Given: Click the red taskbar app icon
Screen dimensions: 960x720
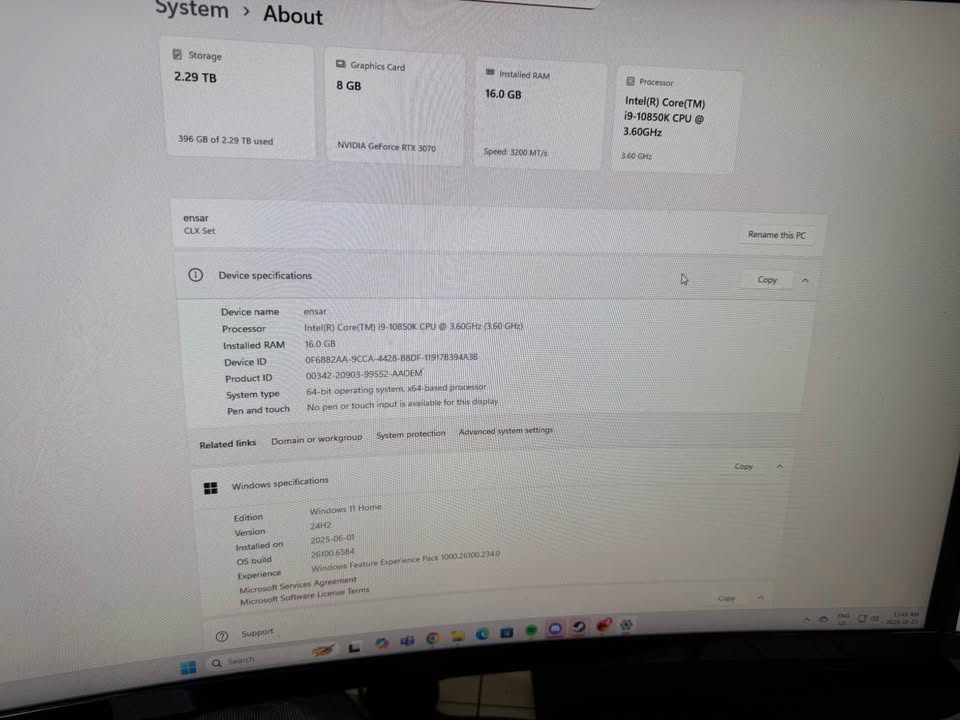Looking at the screenshot, I should 603,625.
